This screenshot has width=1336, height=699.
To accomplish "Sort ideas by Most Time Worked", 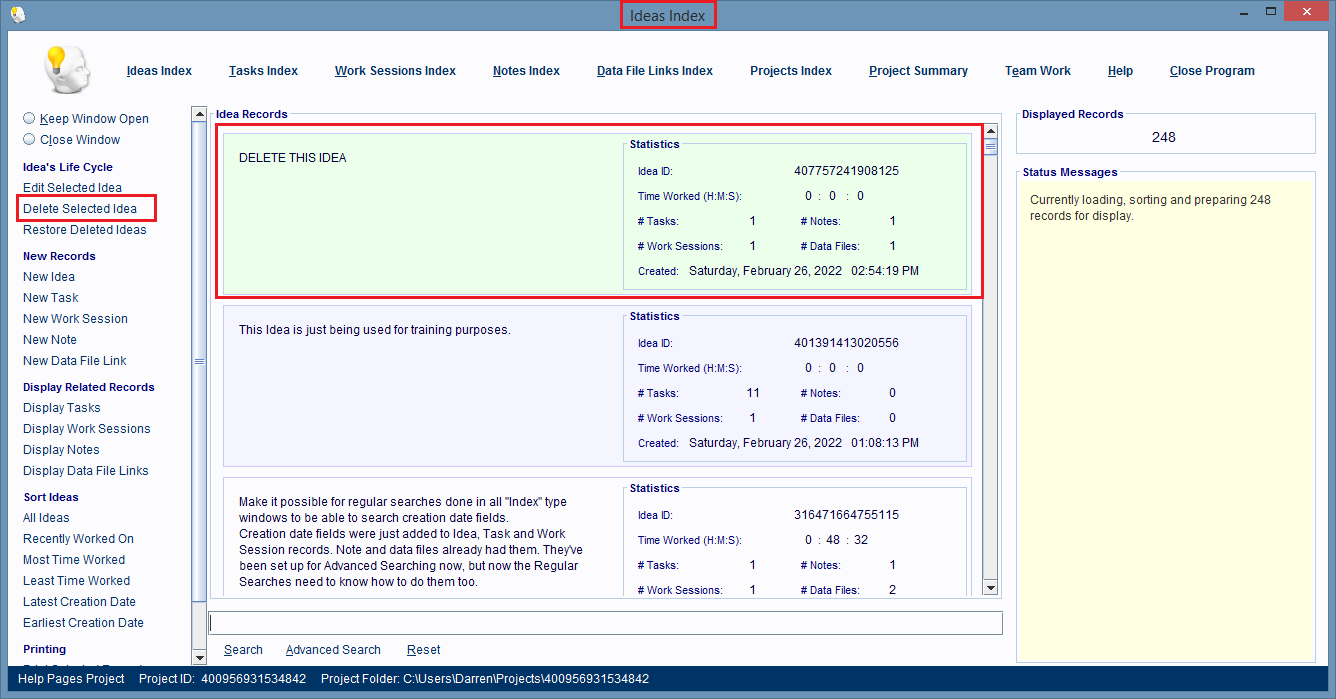I will 74,560.
